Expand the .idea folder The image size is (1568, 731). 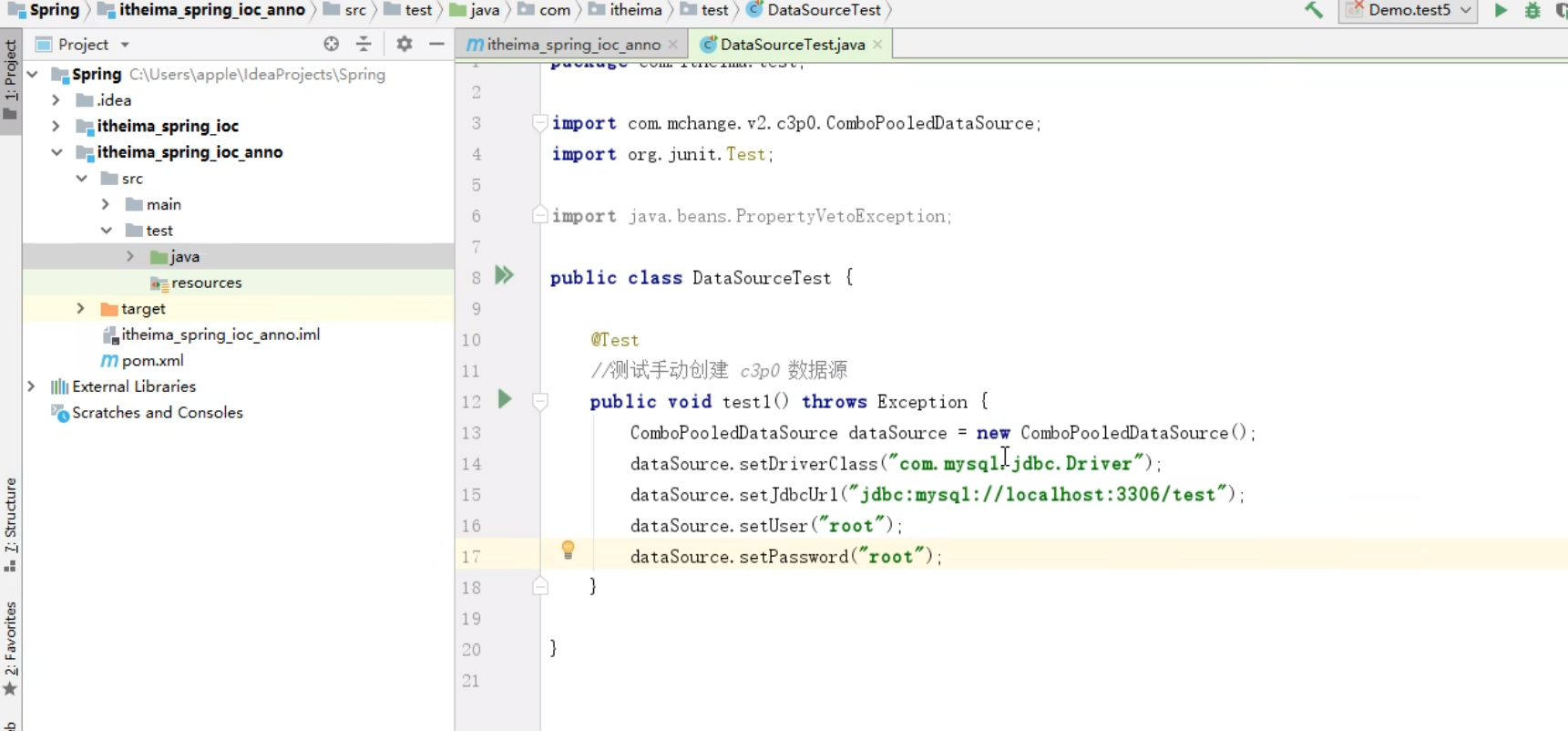[56, 100]
